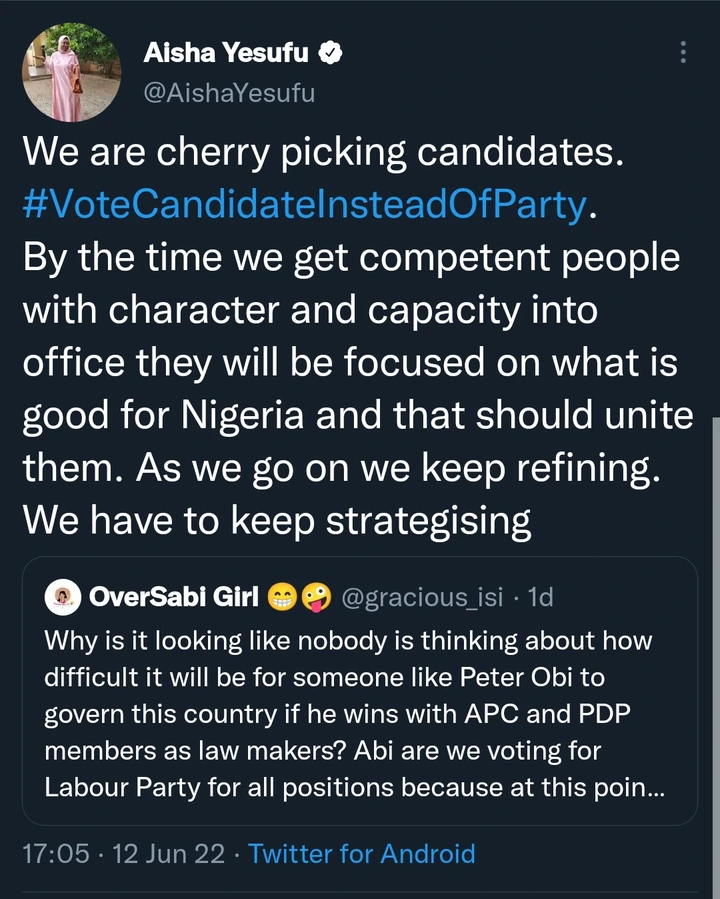Tap OverSabi Girl's small avatar icon
The height and width of the screenshot is (899, 720).
(62, 597)
